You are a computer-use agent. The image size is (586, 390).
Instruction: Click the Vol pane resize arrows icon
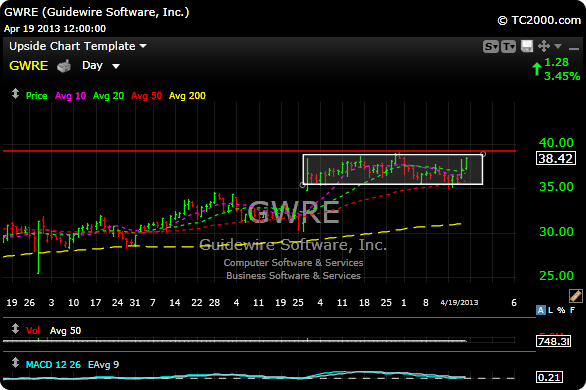pos(15,329)
